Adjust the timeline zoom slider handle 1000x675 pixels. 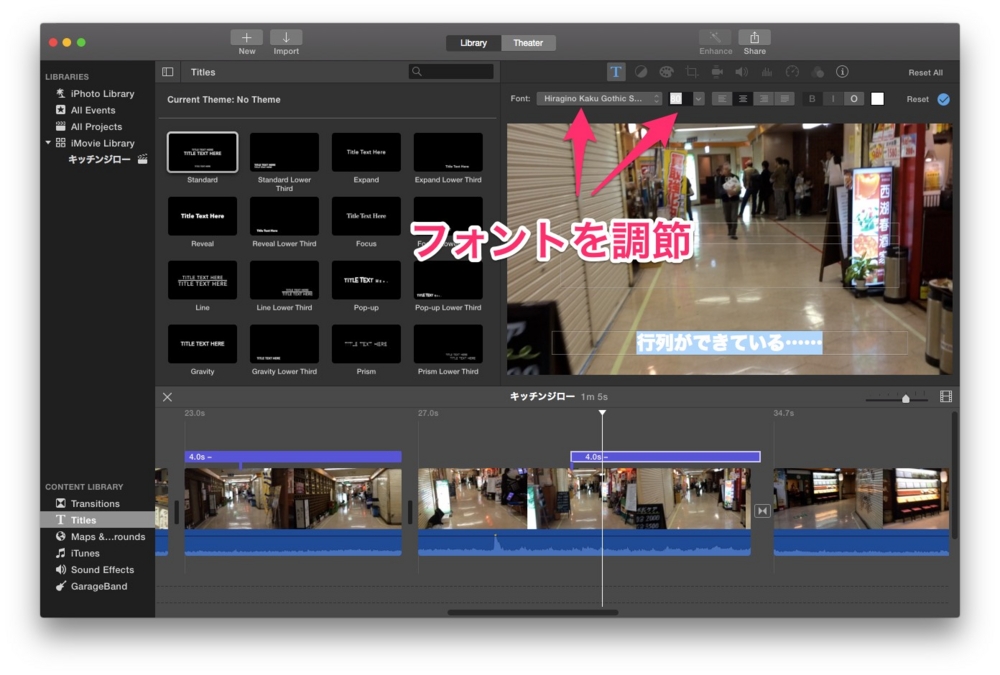906,398
